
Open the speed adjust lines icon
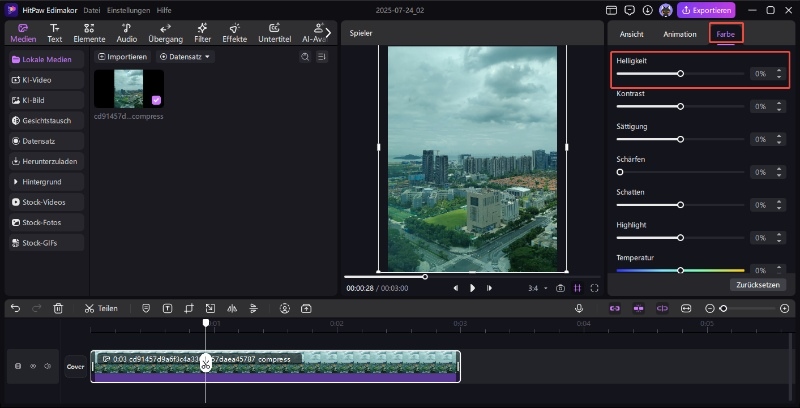254,309
